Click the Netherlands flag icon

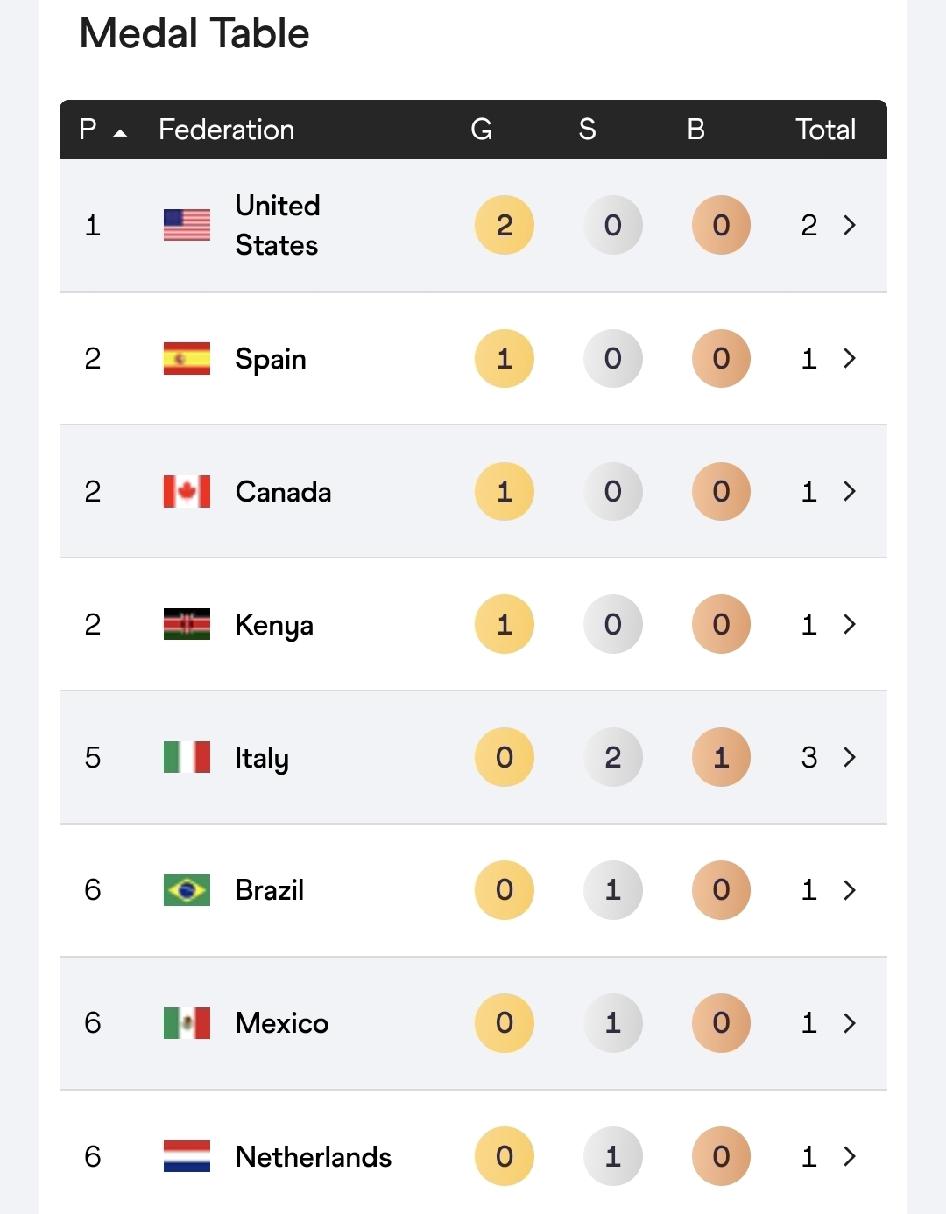tap(187, 1156)
